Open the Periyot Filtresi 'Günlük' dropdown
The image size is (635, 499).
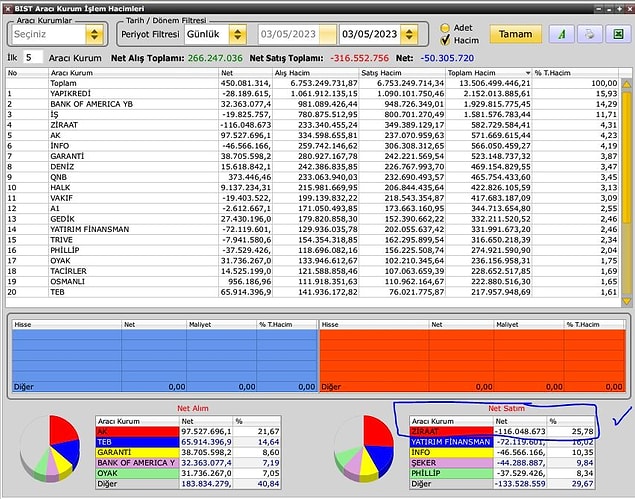point(238,34)
